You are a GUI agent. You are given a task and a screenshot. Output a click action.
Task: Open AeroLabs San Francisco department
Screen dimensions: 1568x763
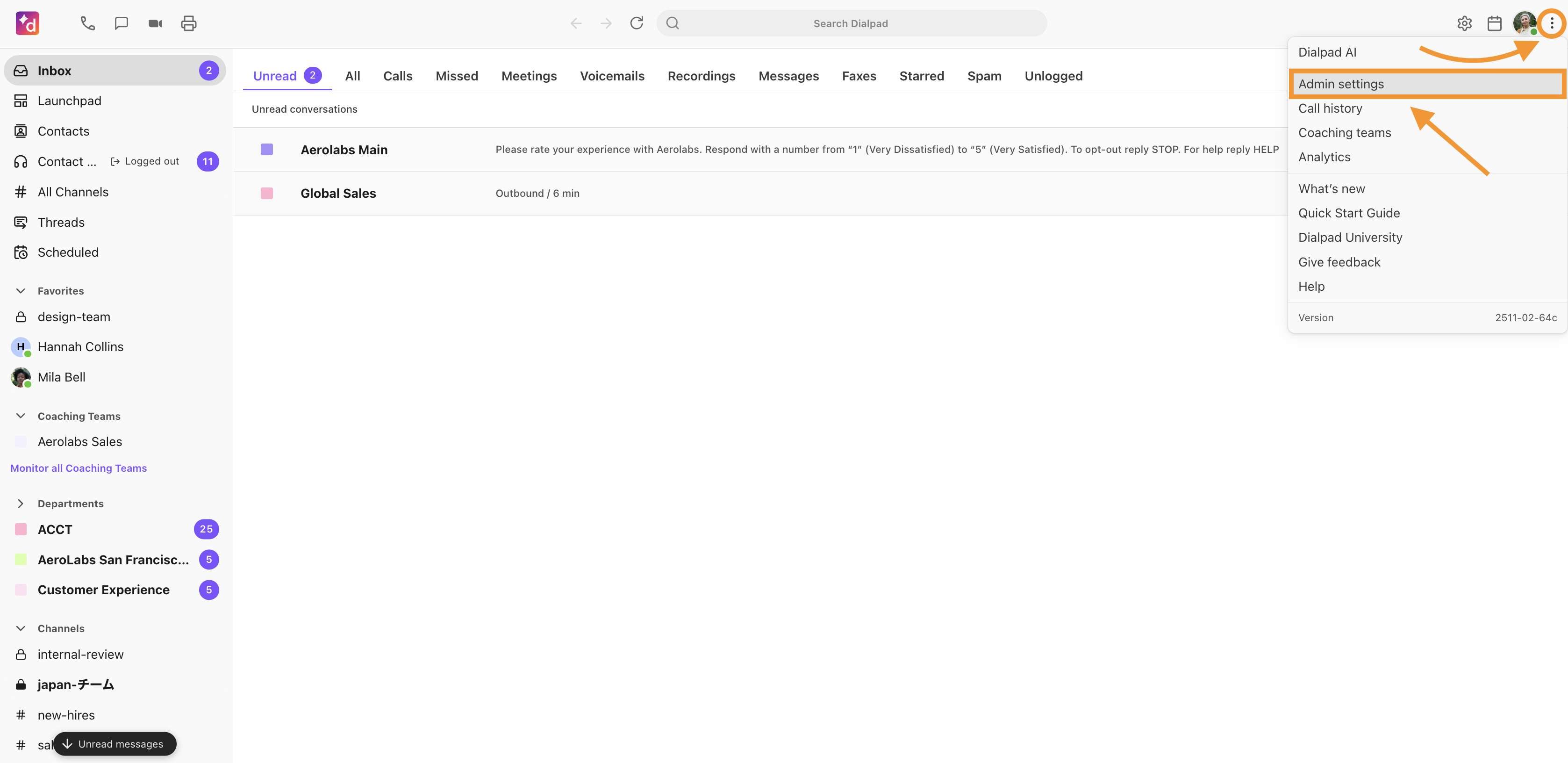(x=115, y=560)
